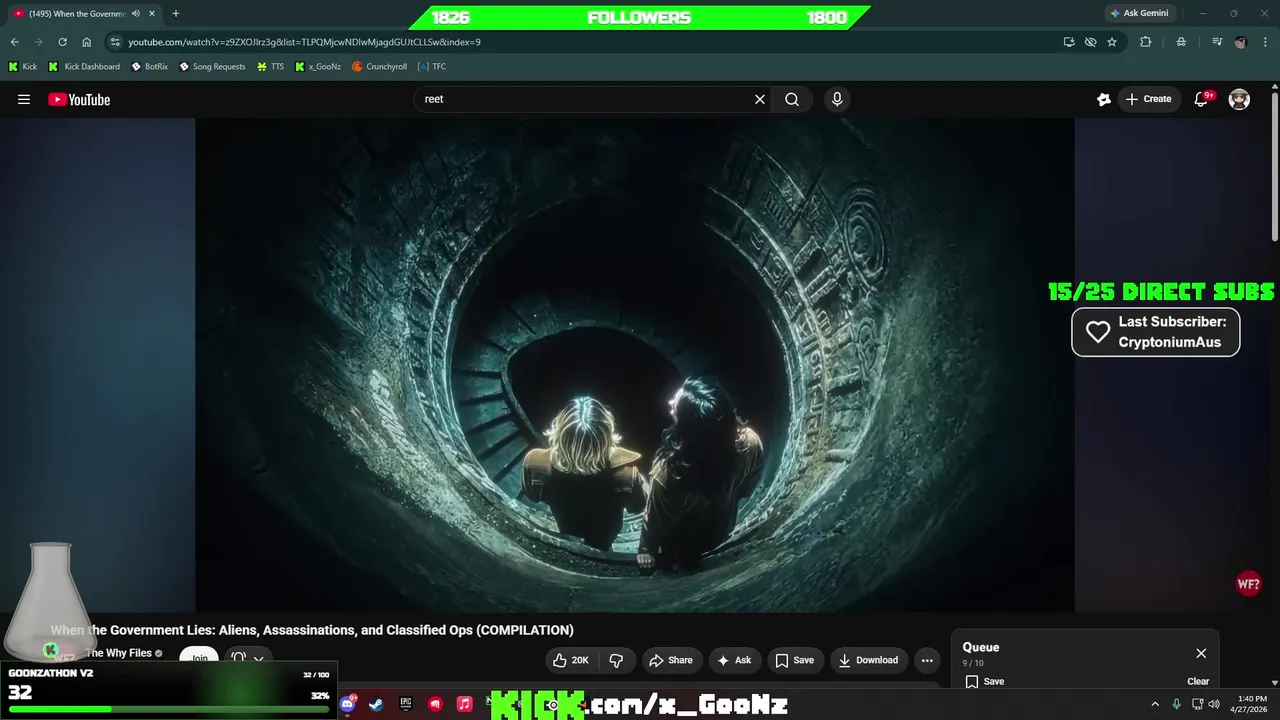Click the video title text

pos(312,630)
